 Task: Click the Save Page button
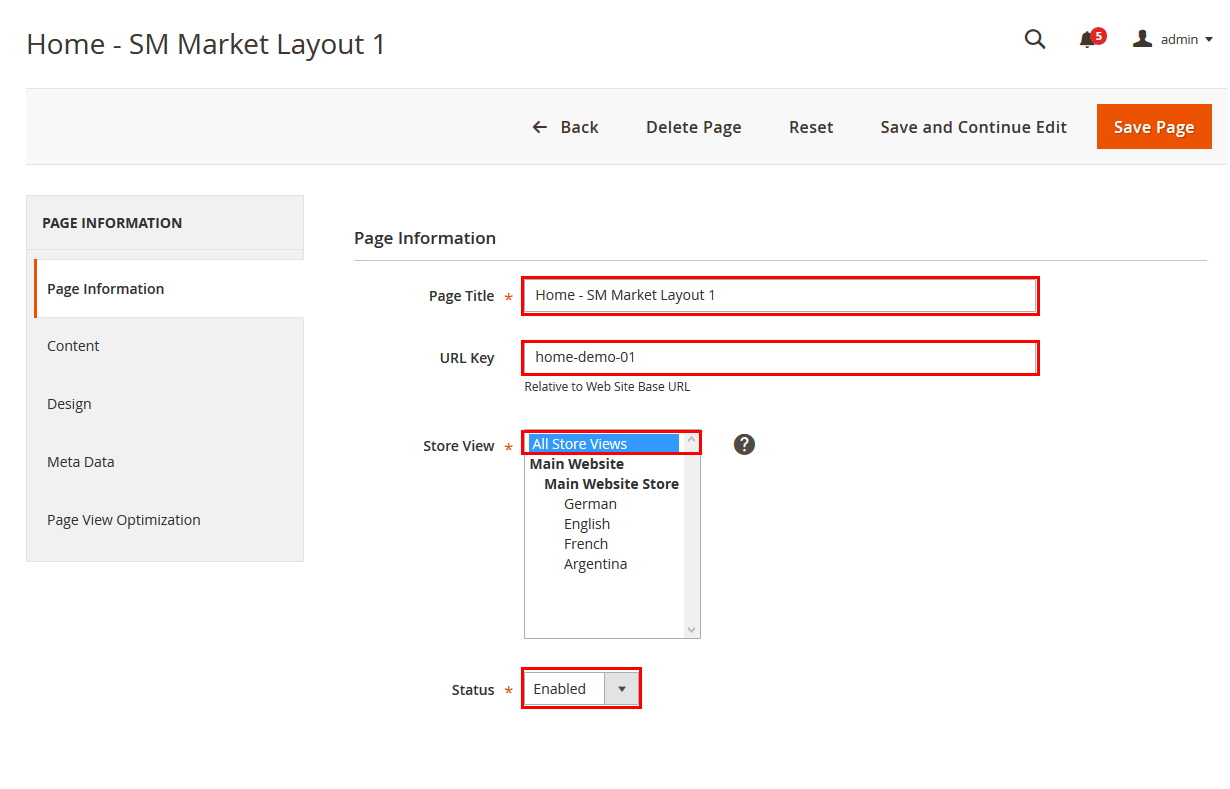click(x=1154, y=127)
